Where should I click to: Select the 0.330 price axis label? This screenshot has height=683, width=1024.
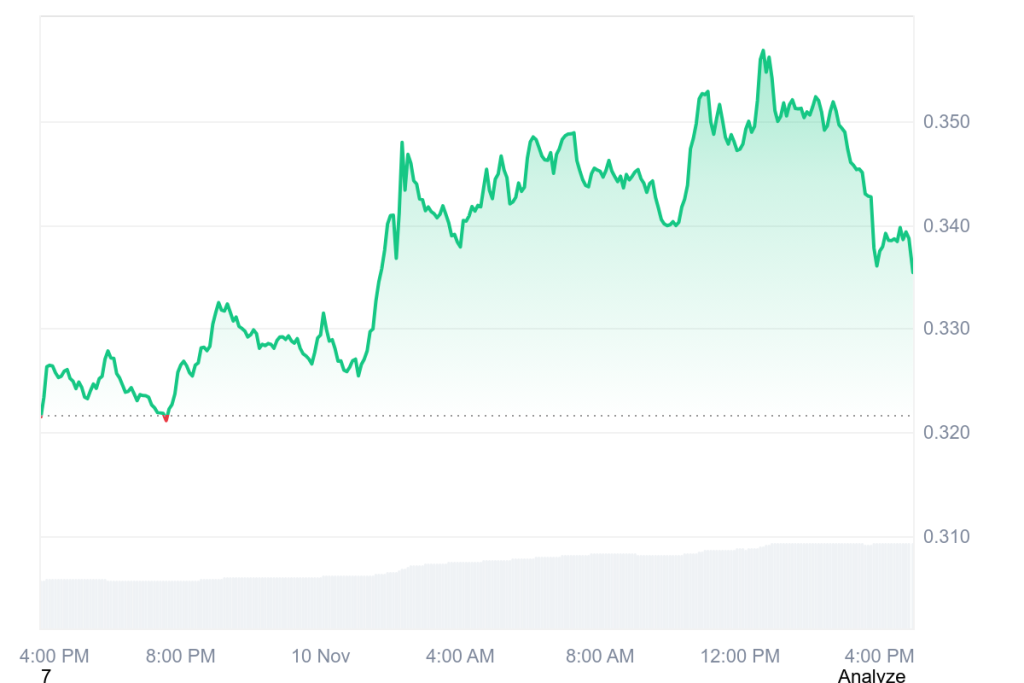pos(944,329)
